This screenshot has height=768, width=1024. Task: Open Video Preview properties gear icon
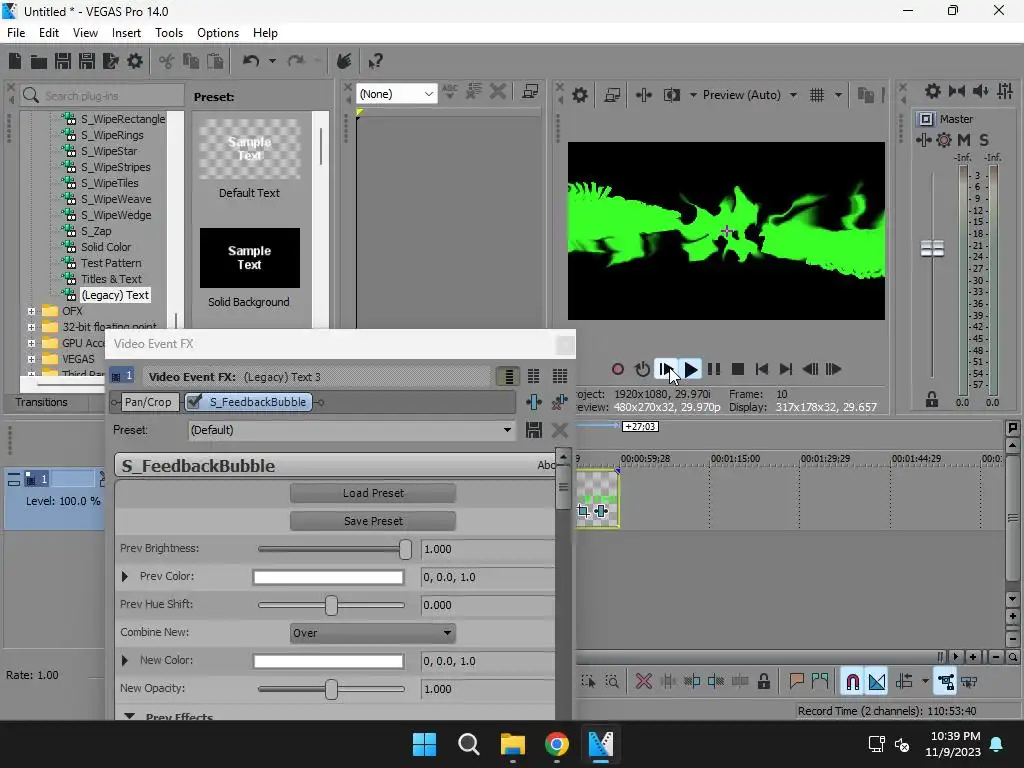coord(580,95)
